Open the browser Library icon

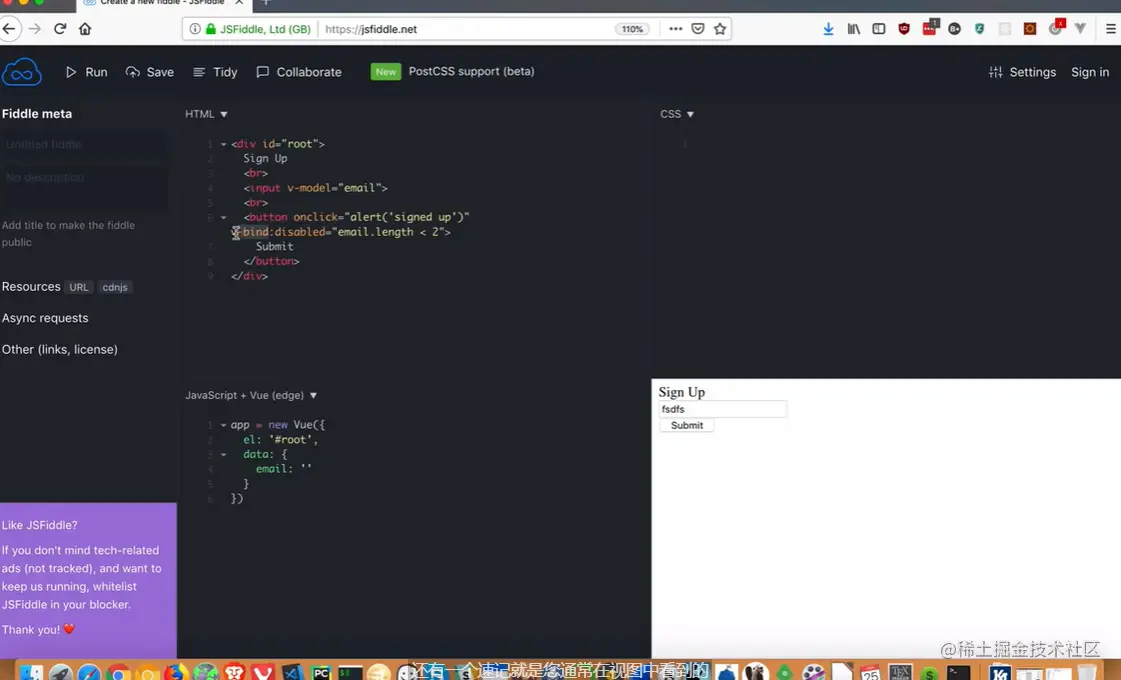854,29
